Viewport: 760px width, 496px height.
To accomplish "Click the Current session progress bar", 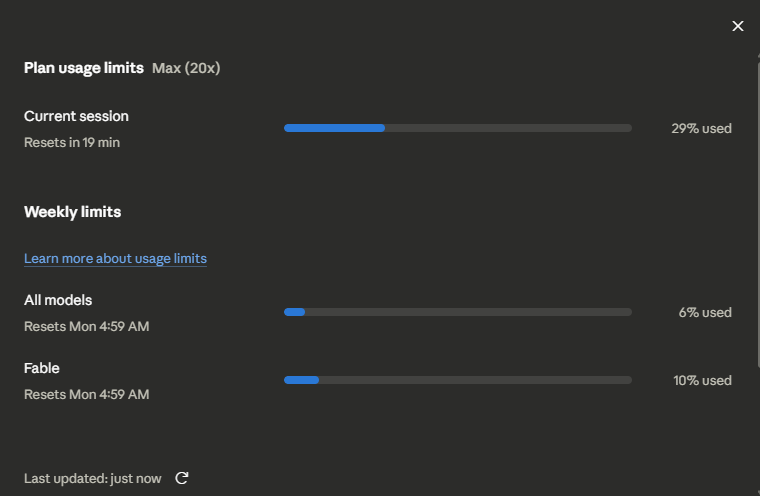I will [x=458, y=128].
